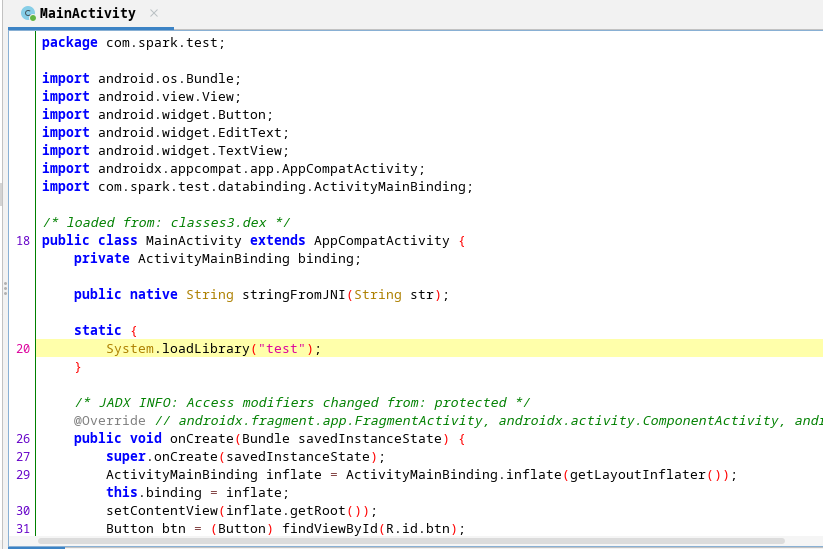This screenshot has width=823, height=549.
Task: Click 'com.spark.test.databinding.ActivityMainBinding;' import
Action: click(x=286, y=187)
